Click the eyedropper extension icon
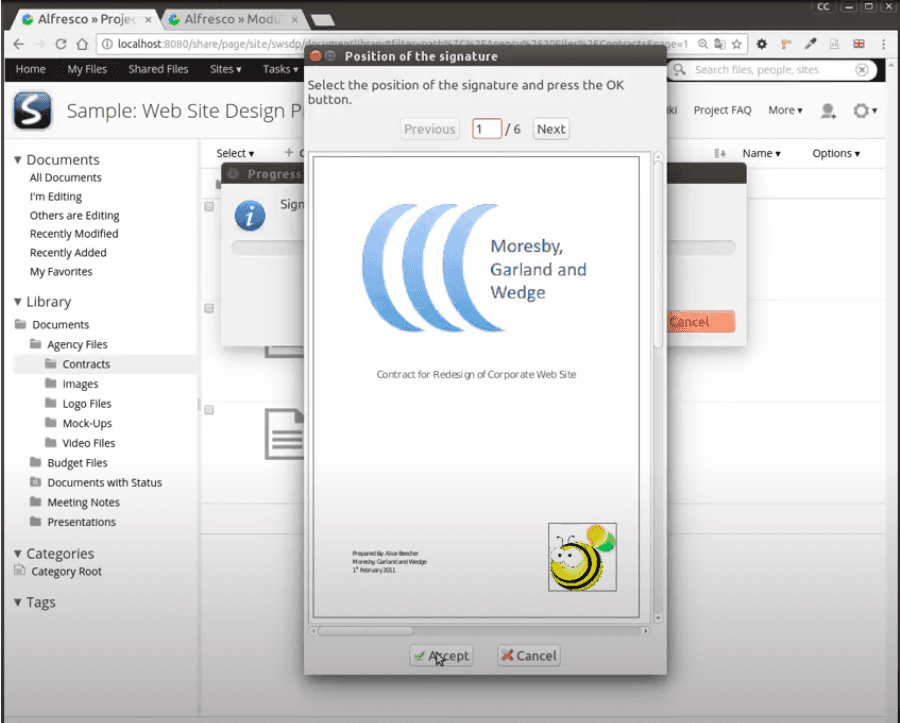 [x=810, y=44]
